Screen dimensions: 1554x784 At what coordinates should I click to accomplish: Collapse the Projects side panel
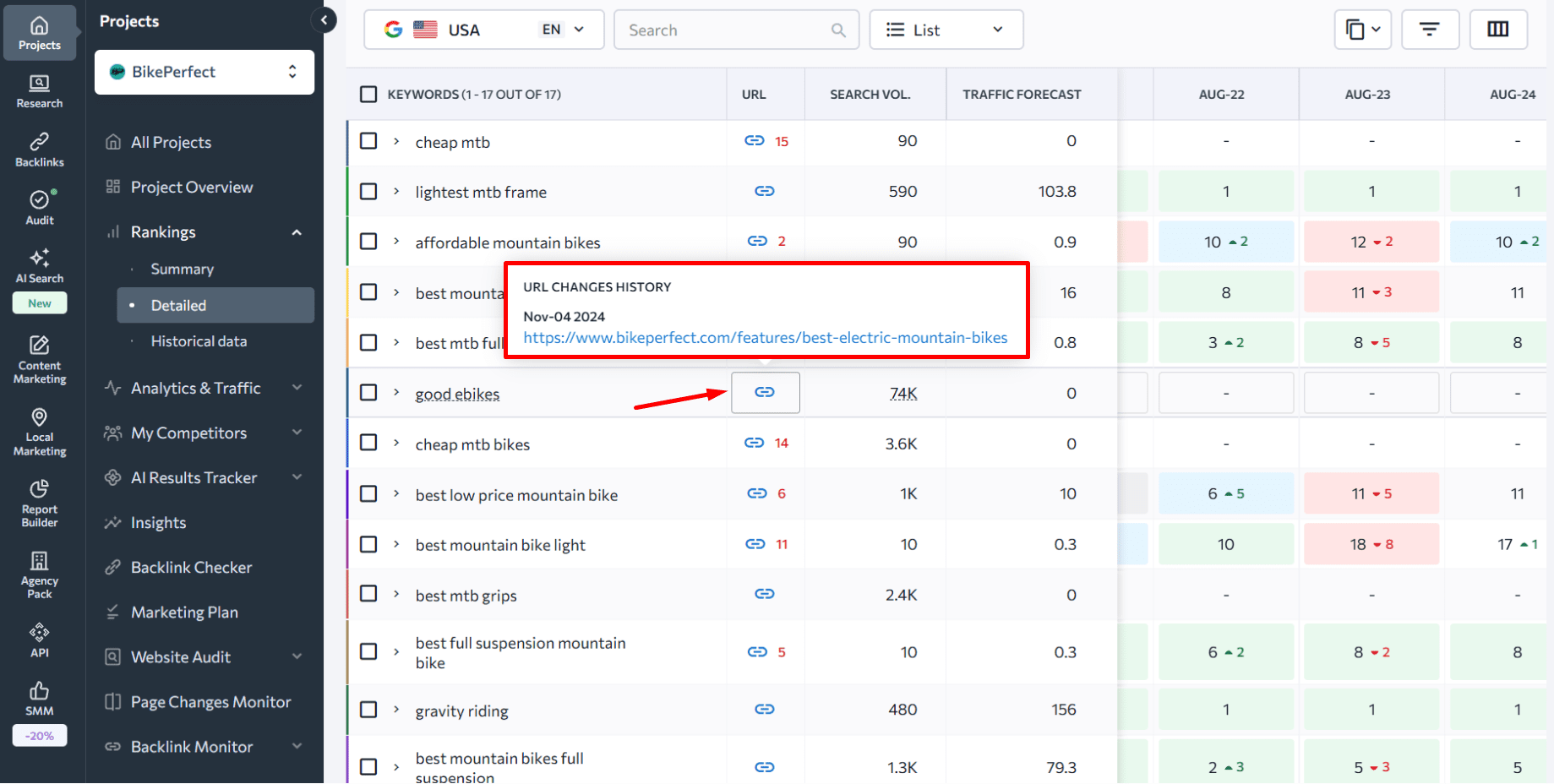click(x=324, y=20)
